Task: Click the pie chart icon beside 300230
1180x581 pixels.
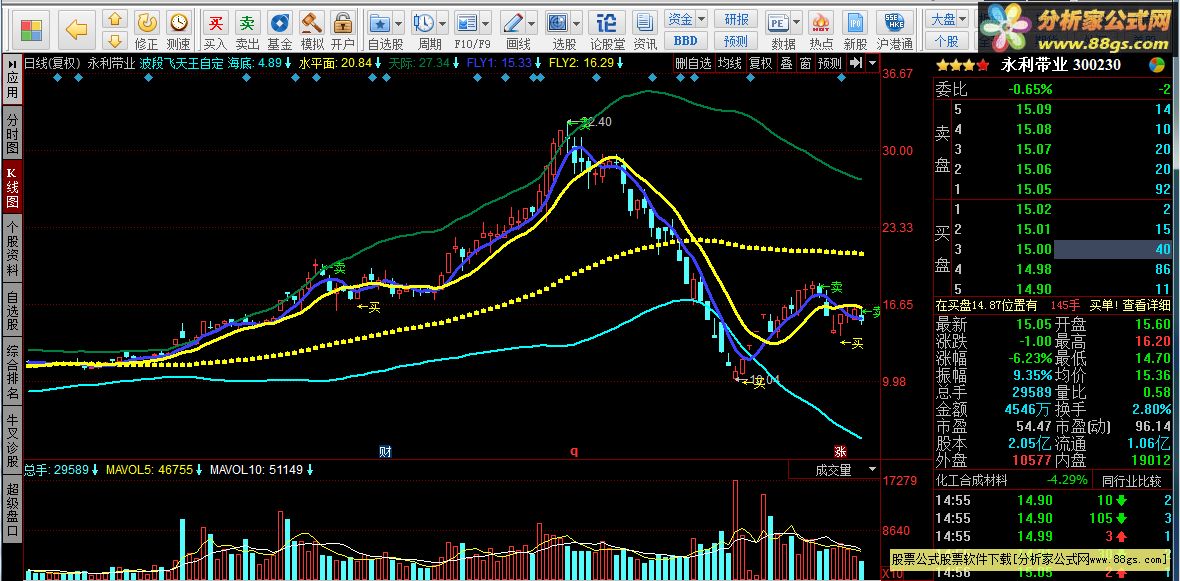Action: 1156,65
